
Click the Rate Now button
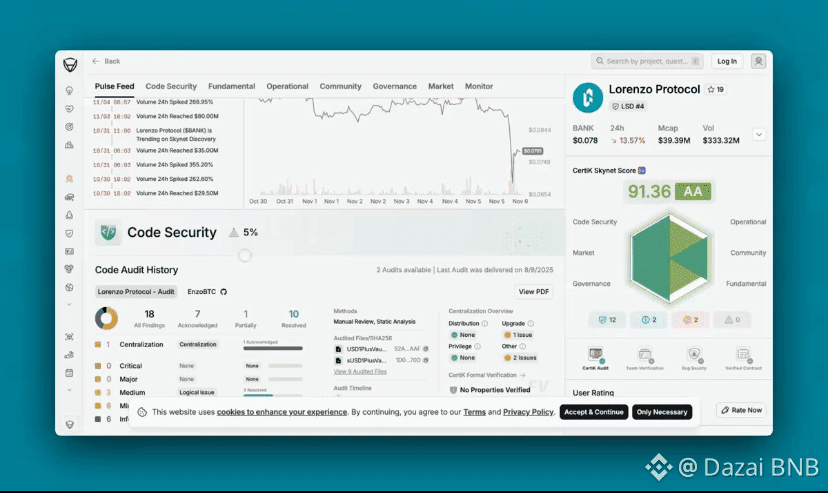coord(742,410)
